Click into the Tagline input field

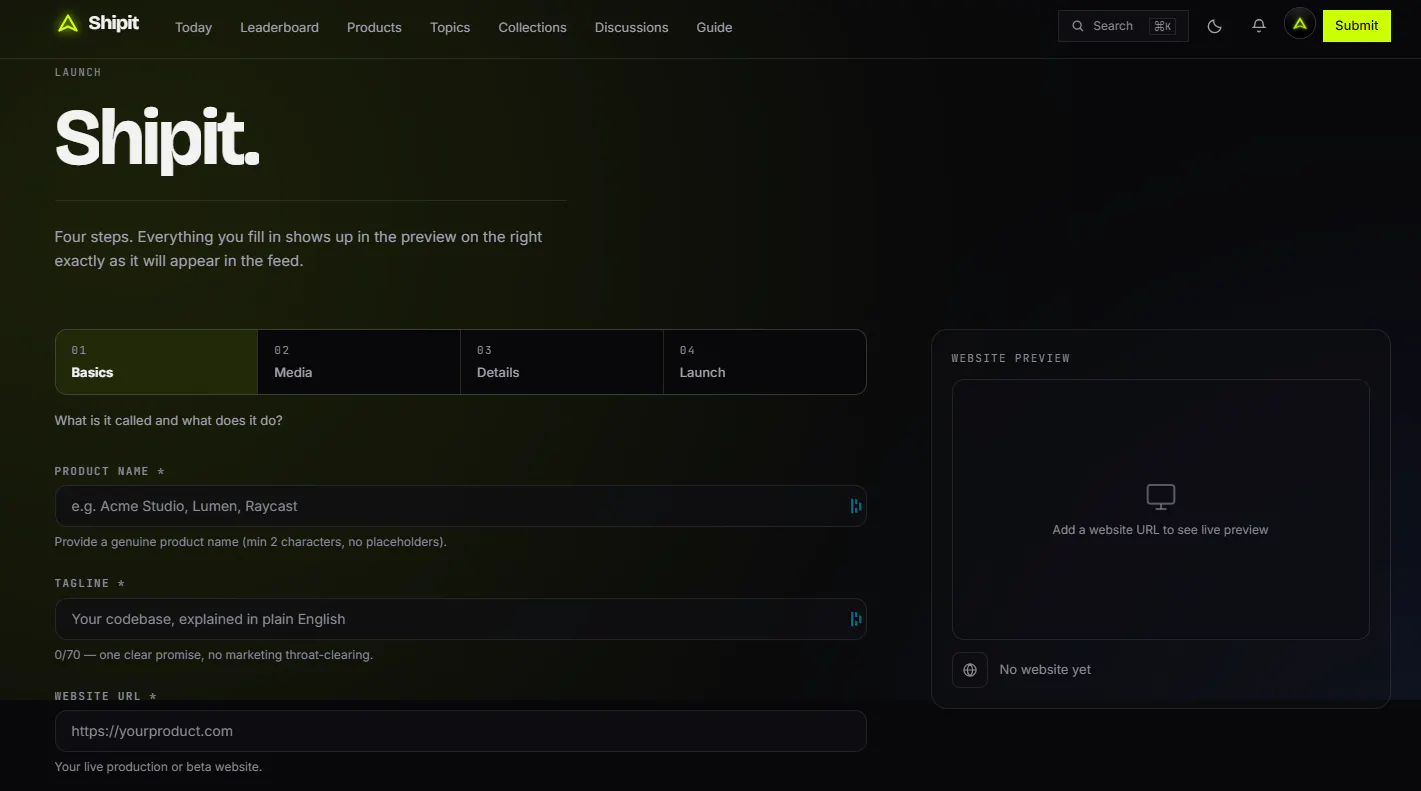click(x=460, y=619)
